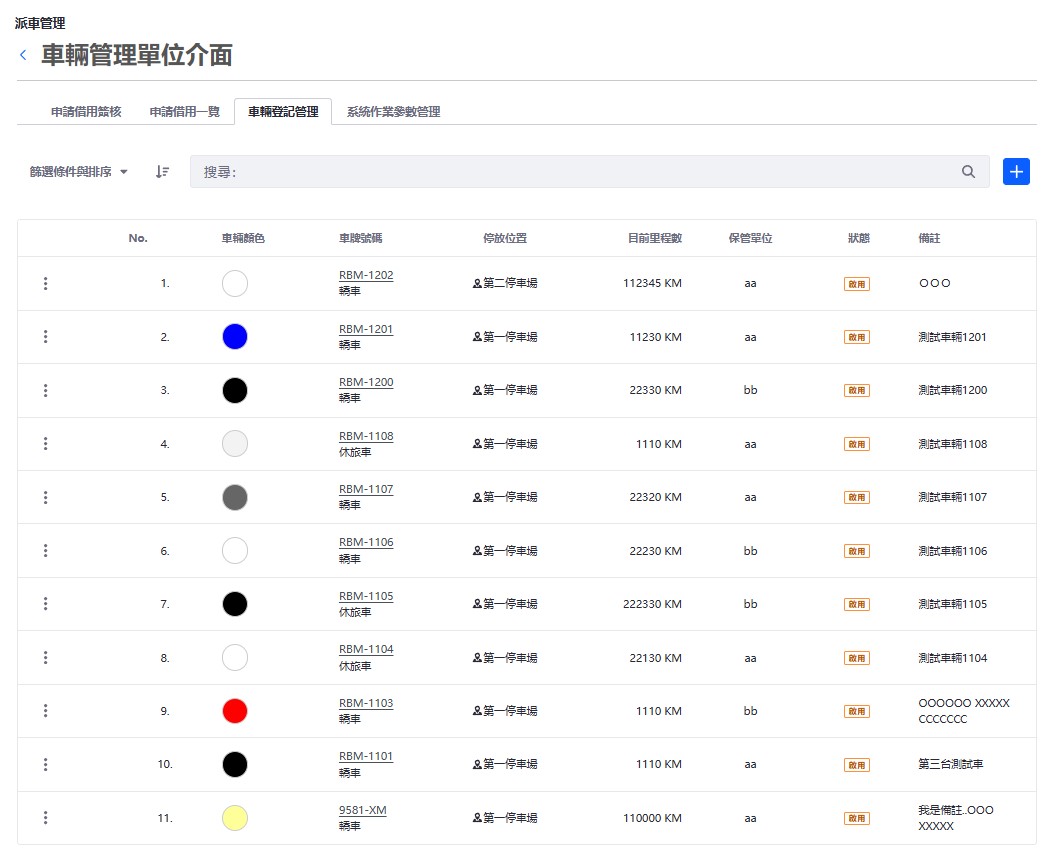Click the red color circle of RBM-1103
This screenshot has width=1052, height=860.
[x=234, y=711]
